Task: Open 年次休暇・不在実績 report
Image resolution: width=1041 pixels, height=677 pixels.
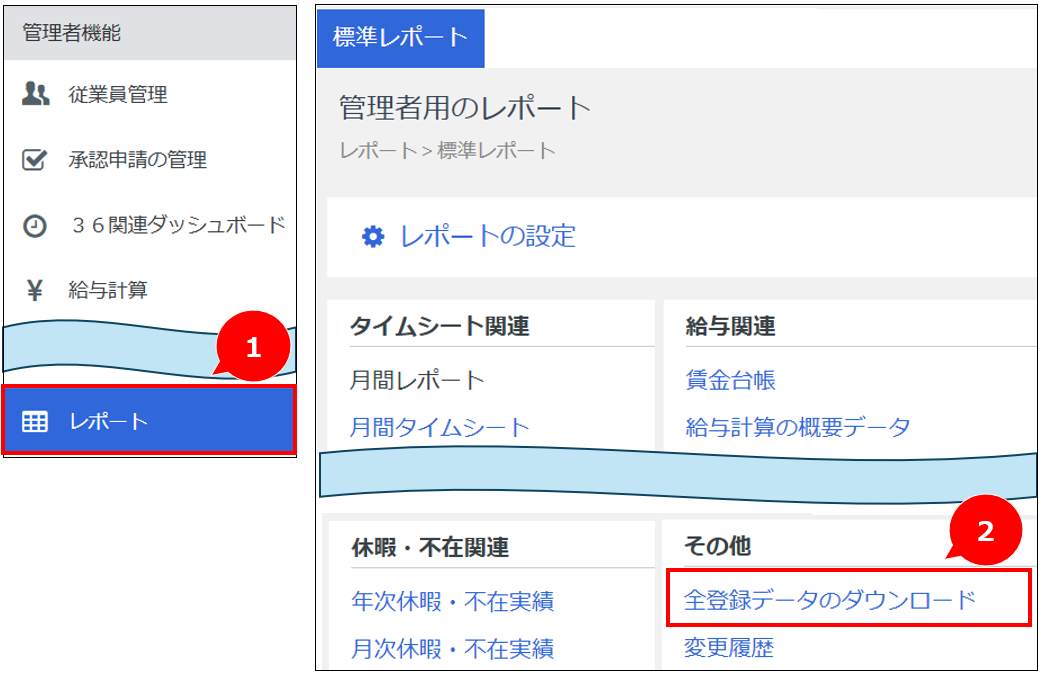Action: point(452,601)
